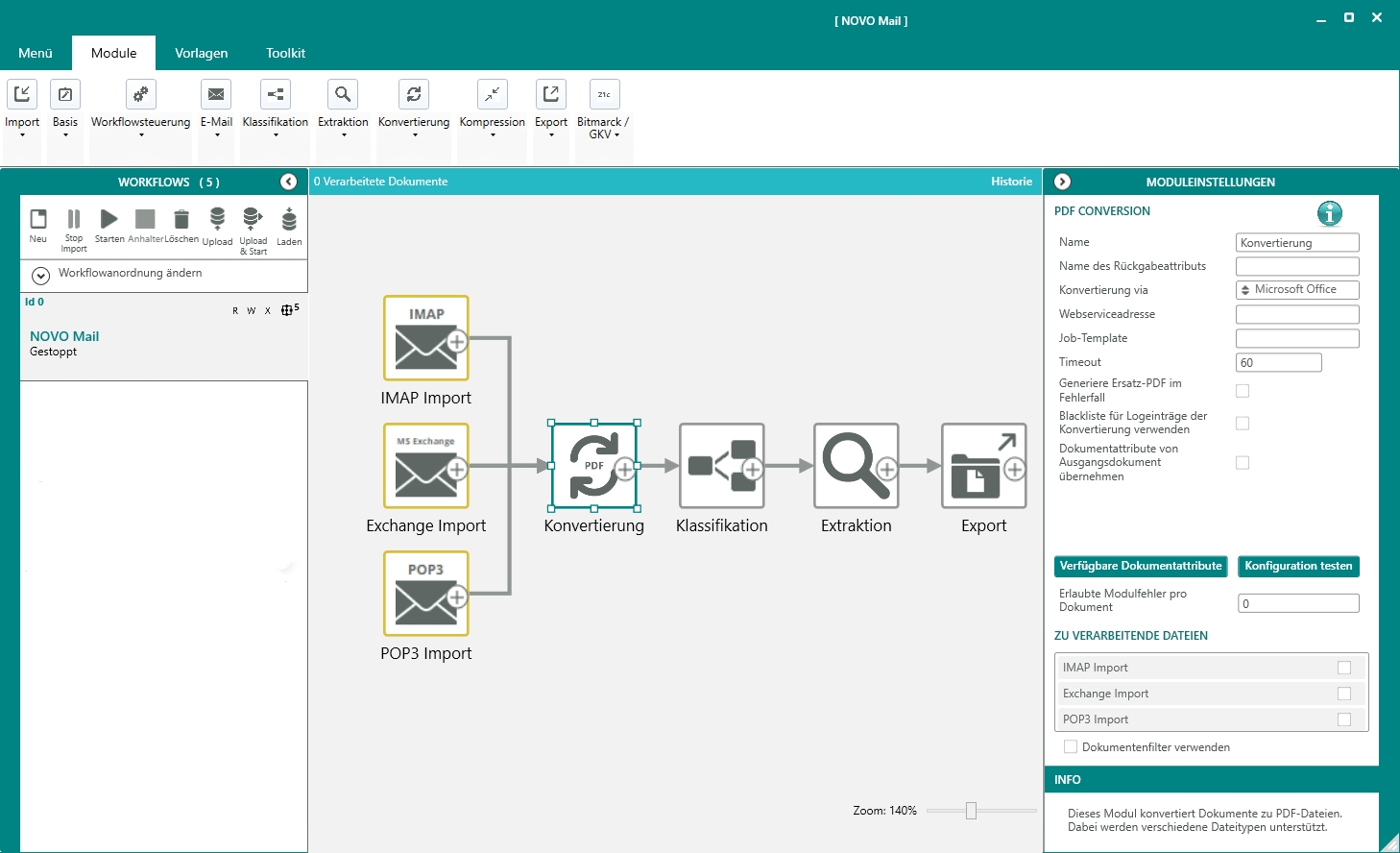Select the Export workflow node

984,466
